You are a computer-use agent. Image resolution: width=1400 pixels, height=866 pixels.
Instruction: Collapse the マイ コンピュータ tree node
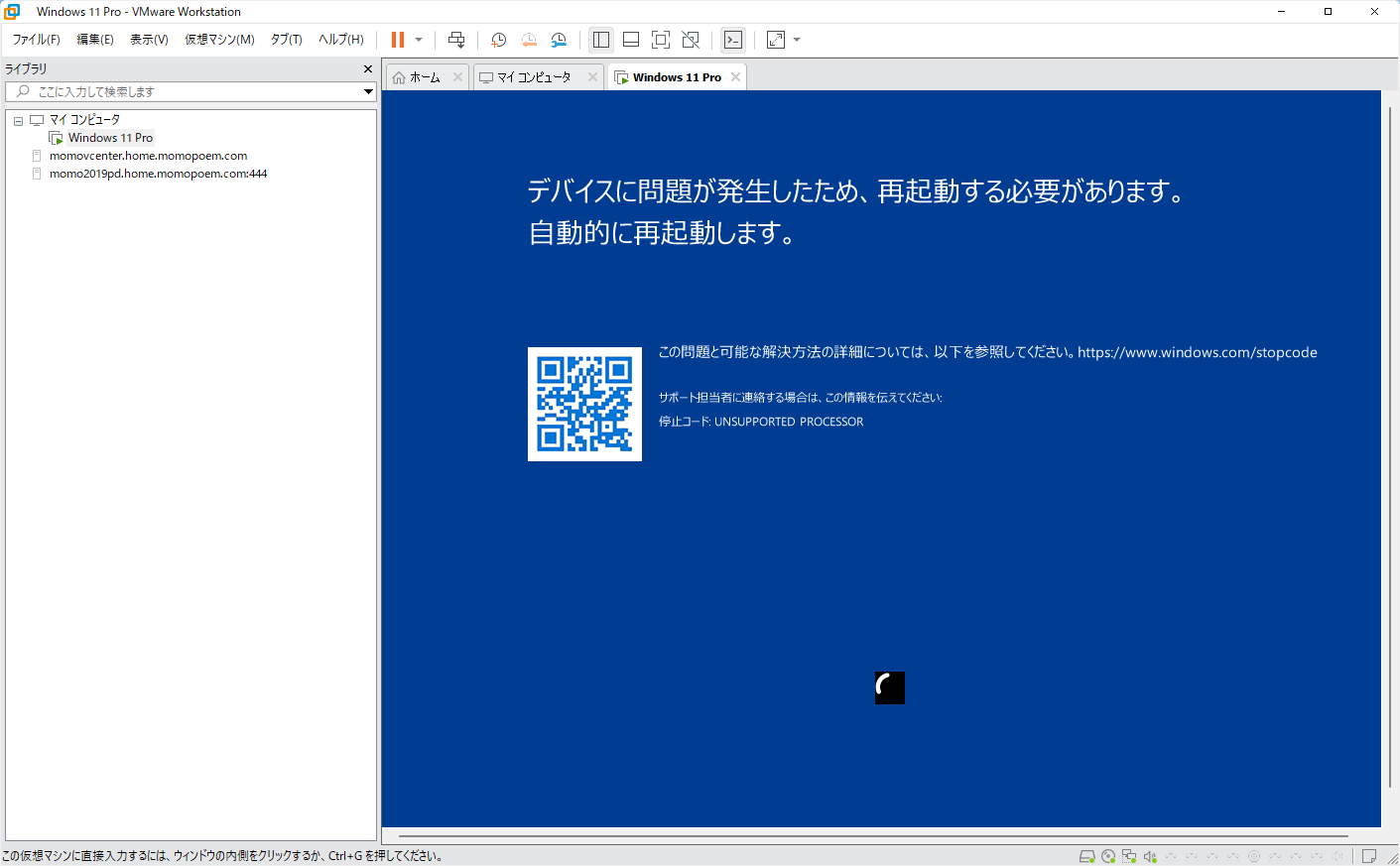18,120
